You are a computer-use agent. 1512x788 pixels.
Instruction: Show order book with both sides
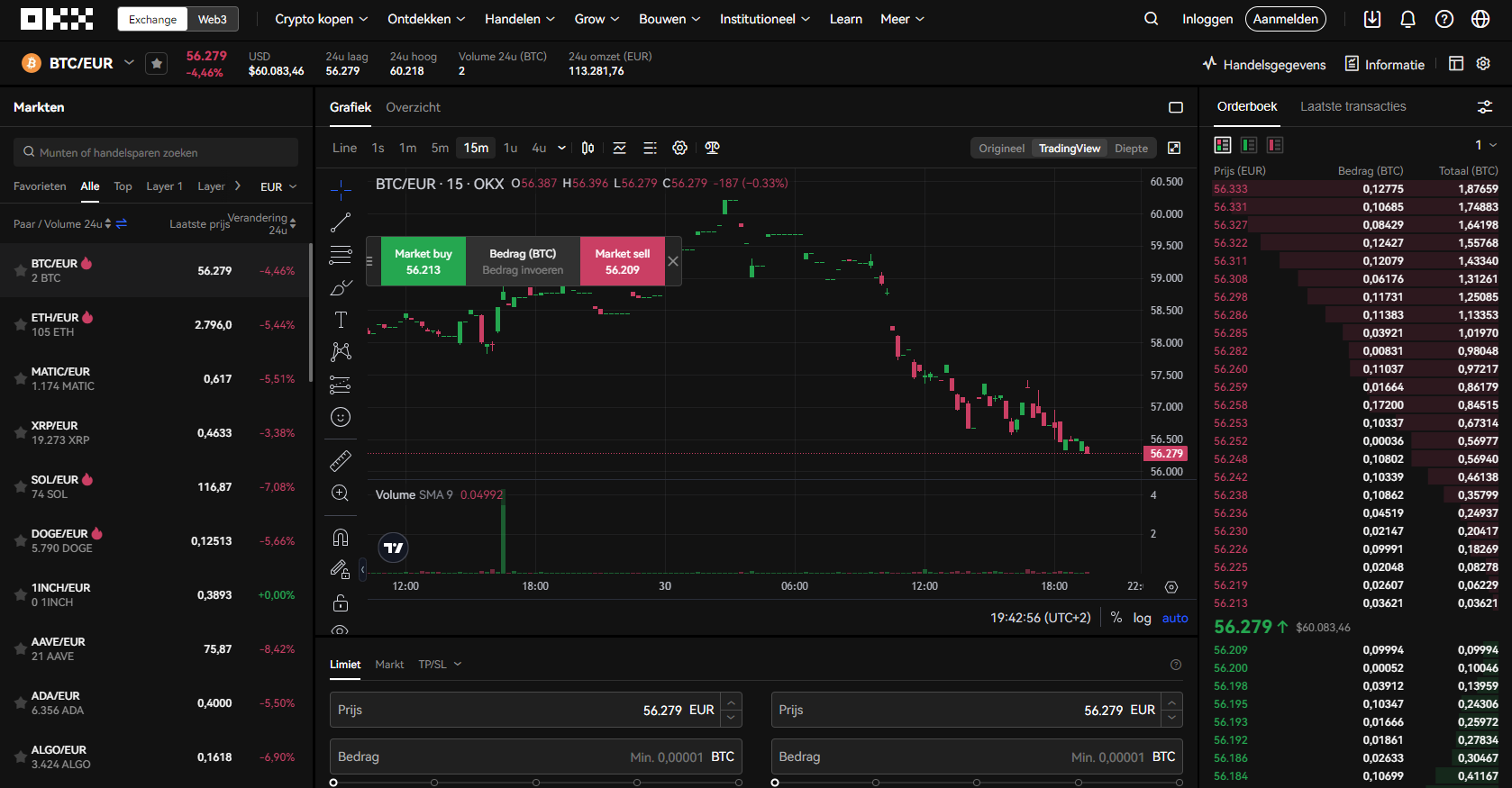point(1223,145)
